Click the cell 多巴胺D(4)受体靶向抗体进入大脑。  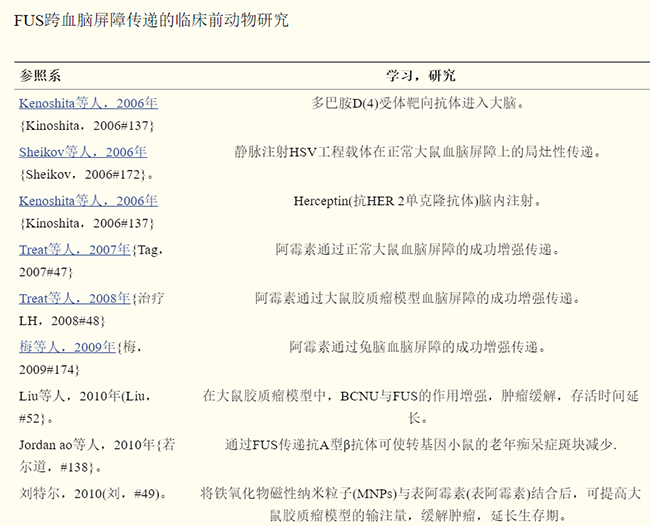418,103
